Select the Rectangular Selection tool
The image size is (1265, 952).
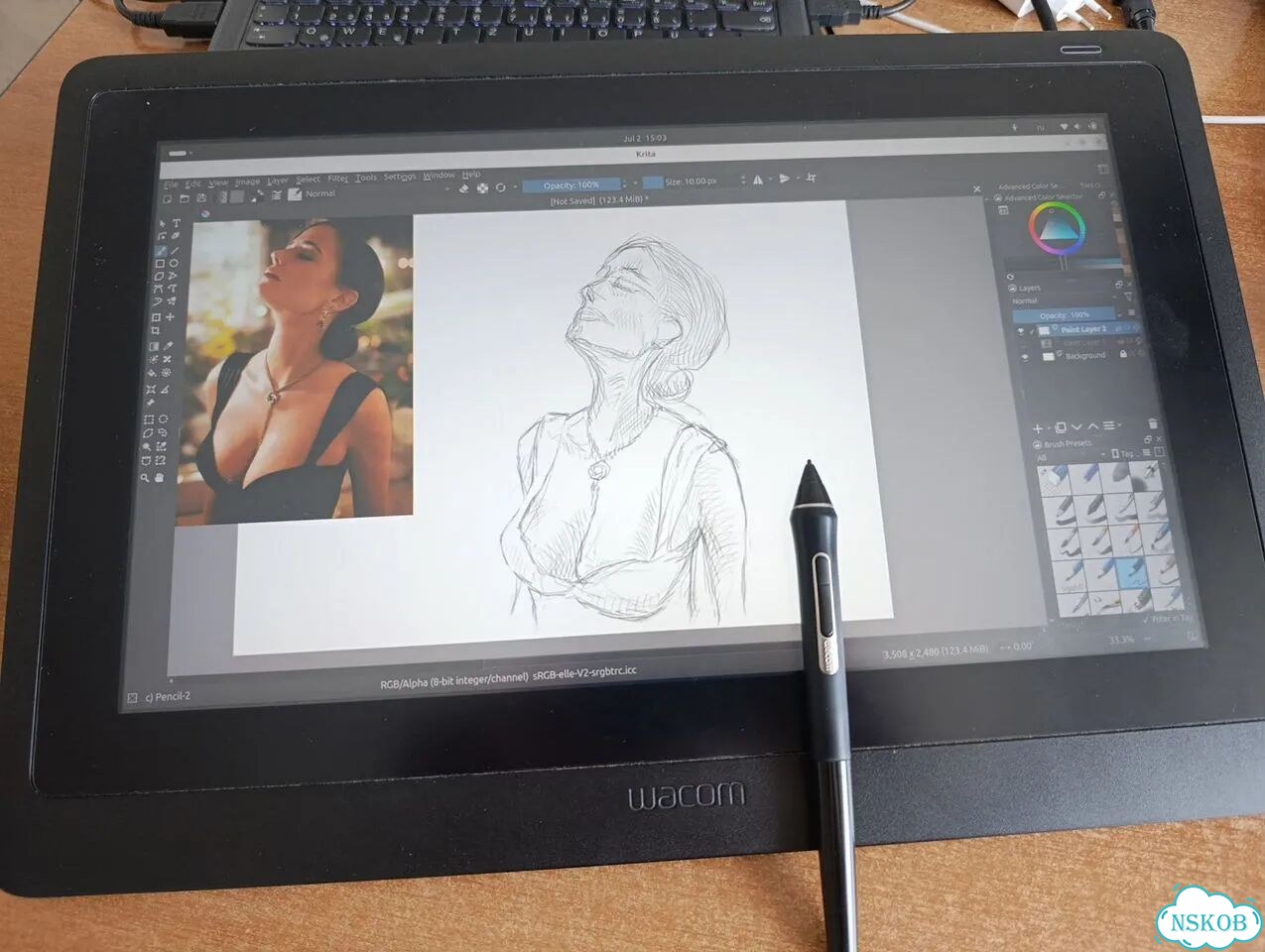(x=149, y=419)
